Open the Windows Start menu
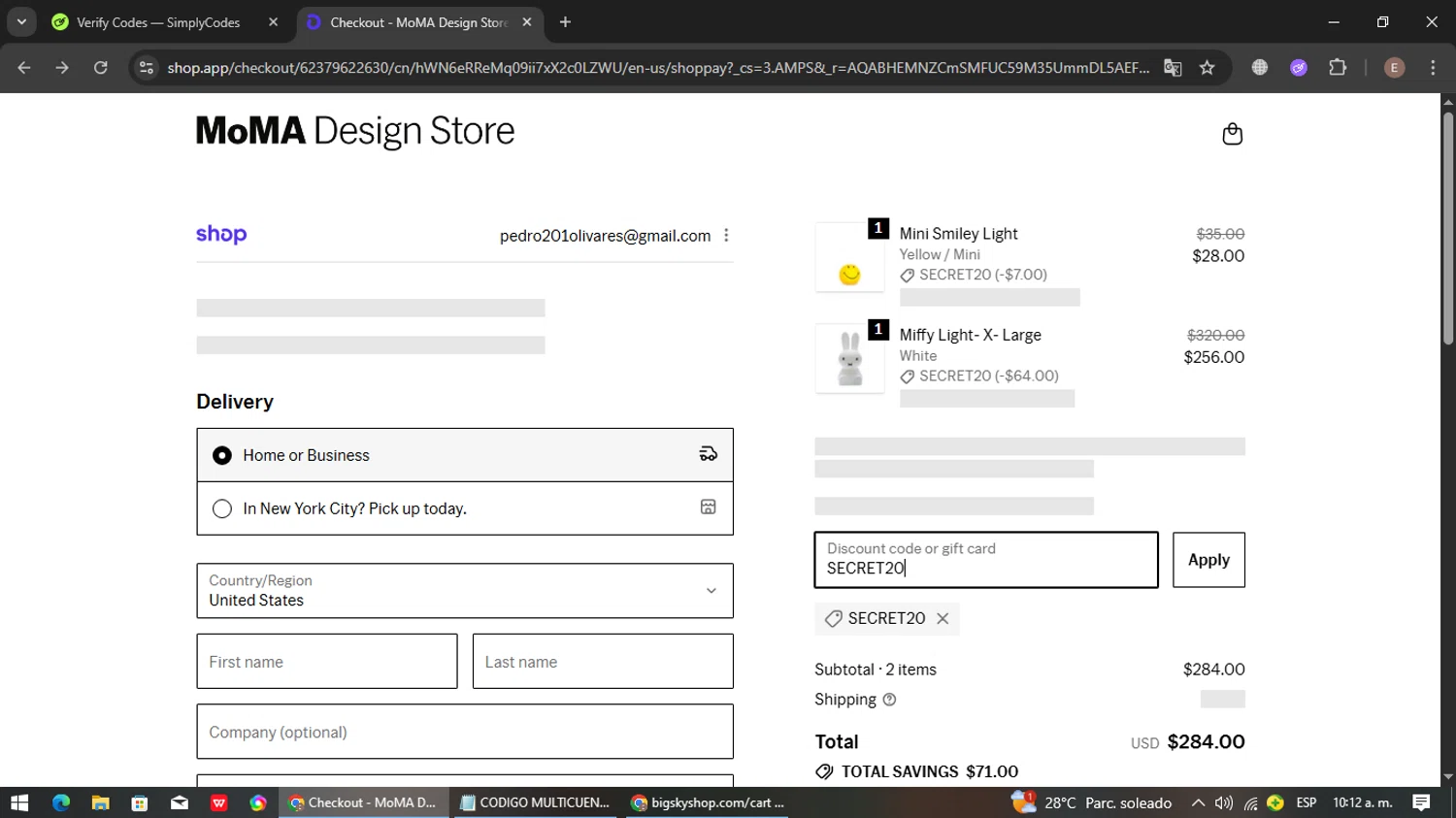The width and height of the screenshot is (1456, 818). click(x=19, y=802)
